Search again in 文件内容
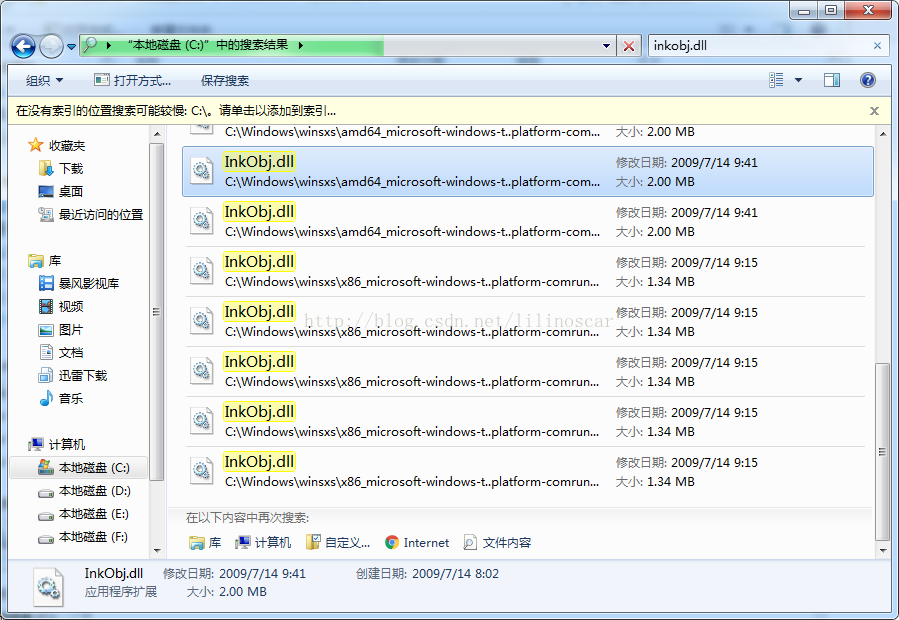 tap(497, 543)
